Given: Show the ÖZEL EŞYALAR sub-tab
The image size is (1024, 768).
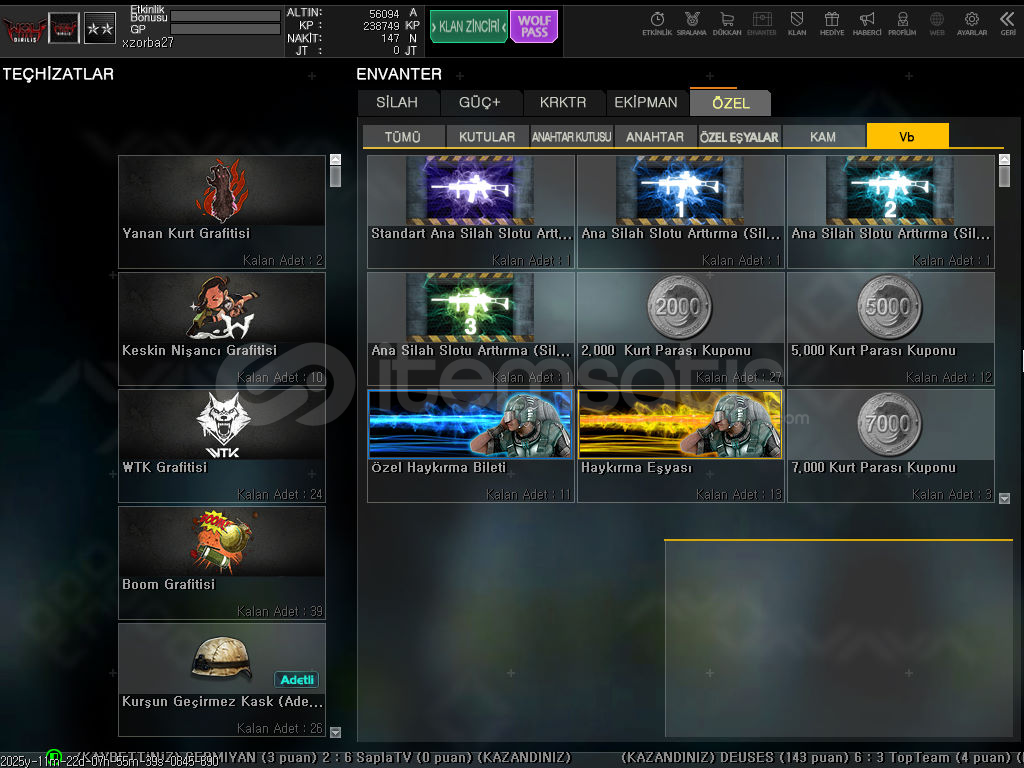Looking at the screenshot, I should pyautogui.click(x=739, y=136).
